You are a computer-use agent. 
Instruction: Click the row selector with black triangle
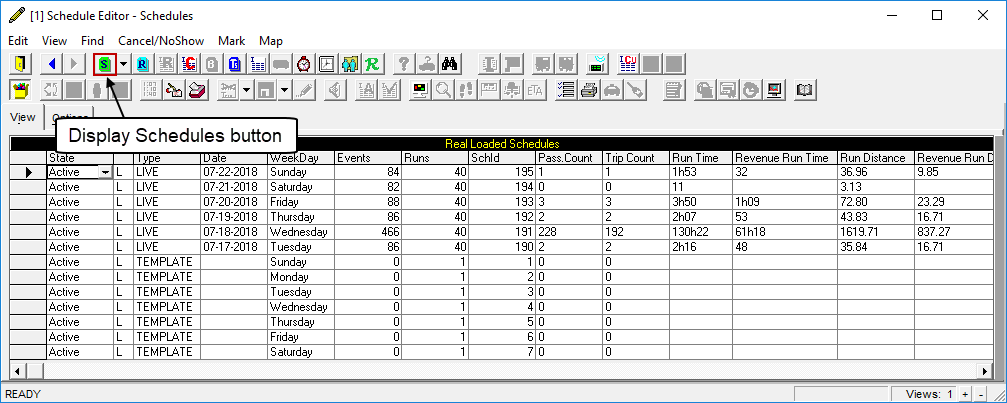28,172
